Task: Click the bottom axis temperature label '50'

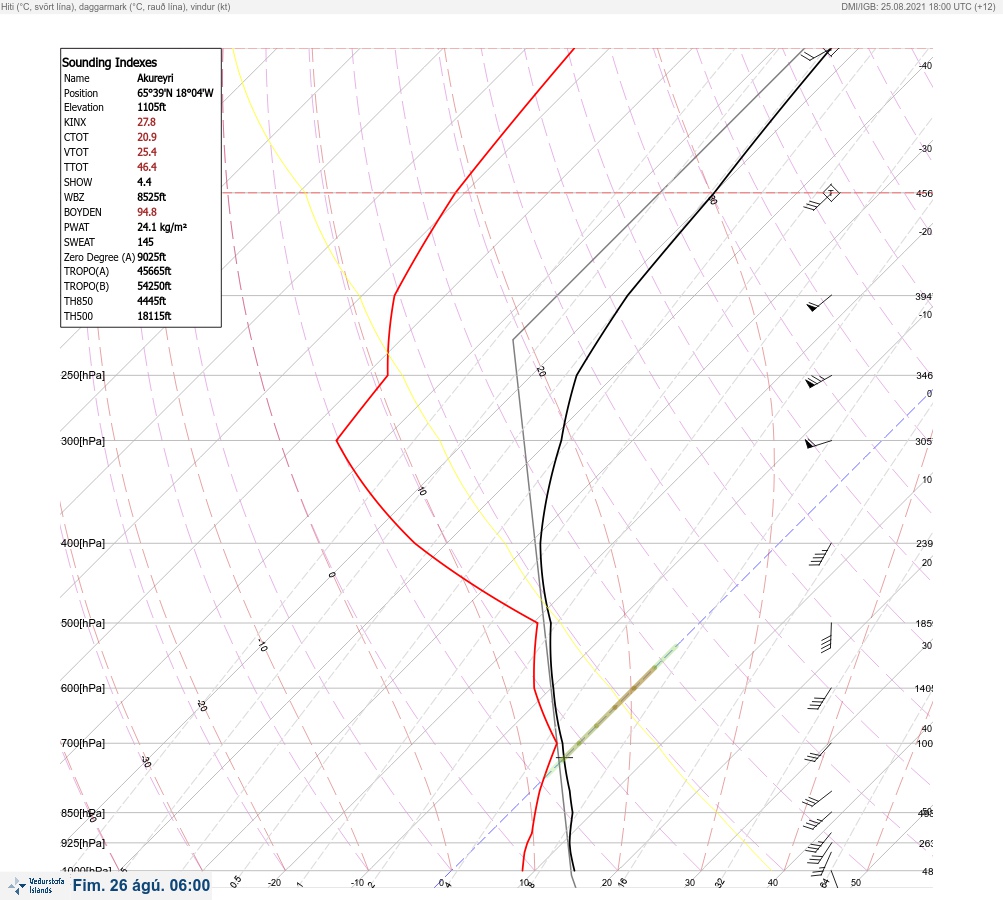Action: click(x=856, y=883)
